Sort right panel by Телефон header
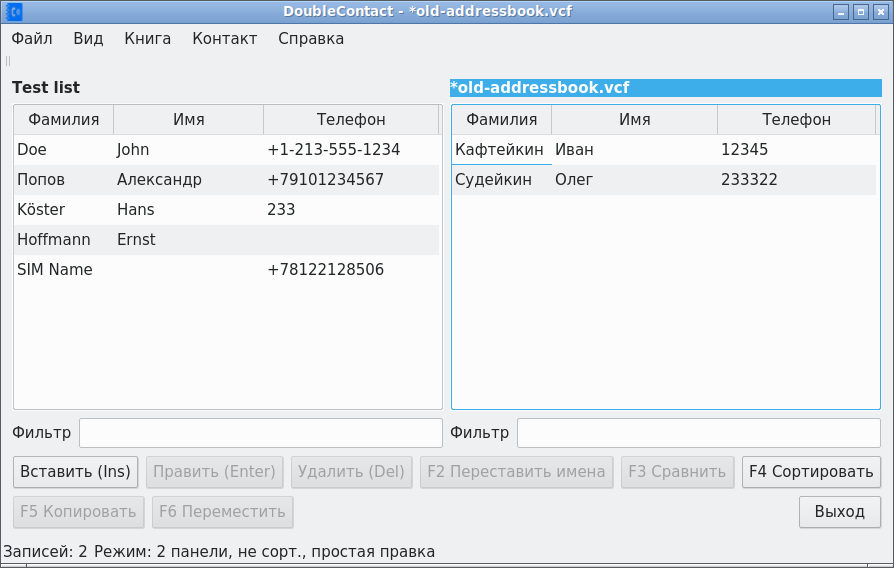Screen dimensions: 894x568 tap(797, 120)
